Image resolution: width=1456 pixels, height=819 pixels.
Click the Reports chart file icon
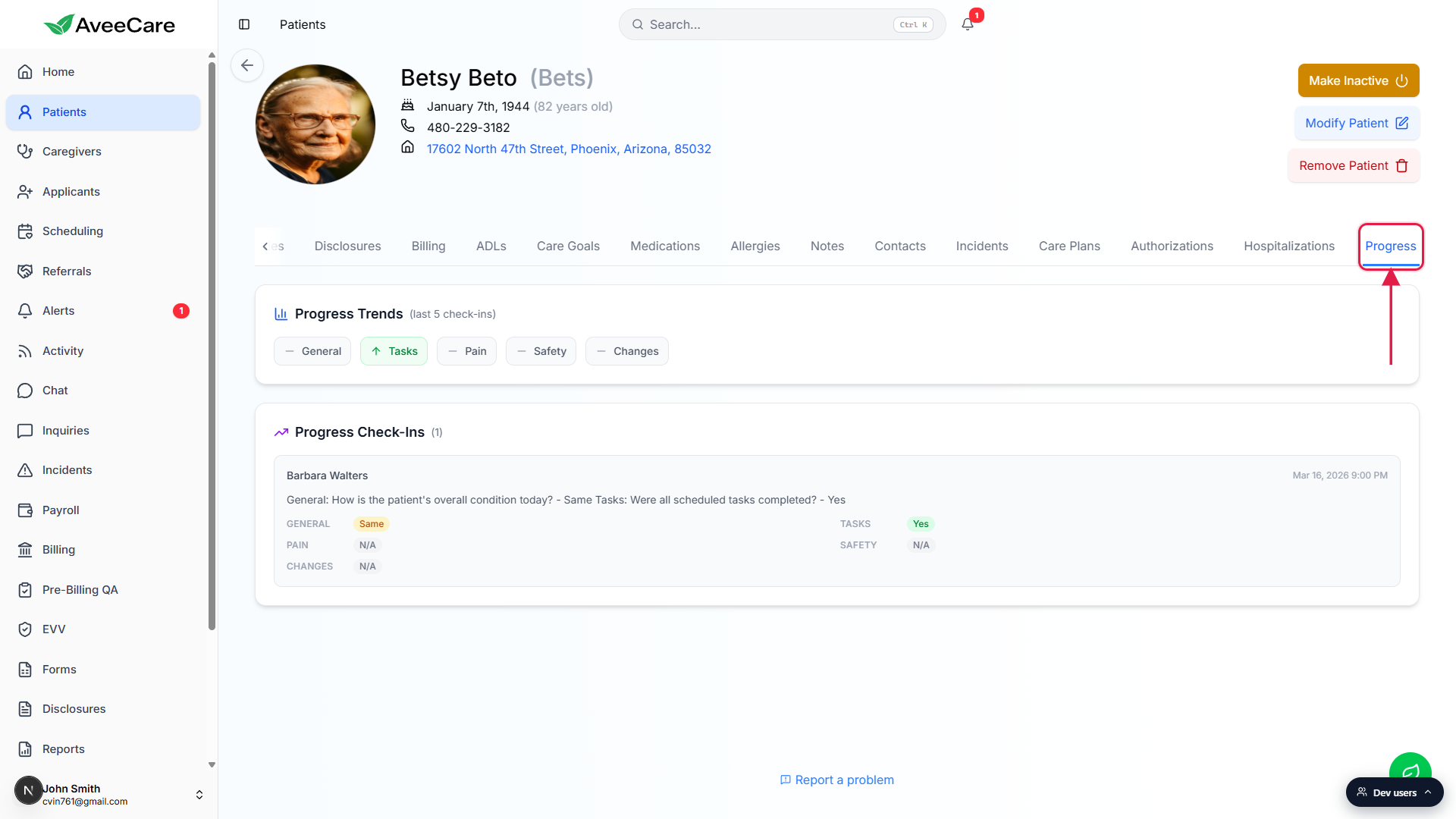click(x=25, y=749)
